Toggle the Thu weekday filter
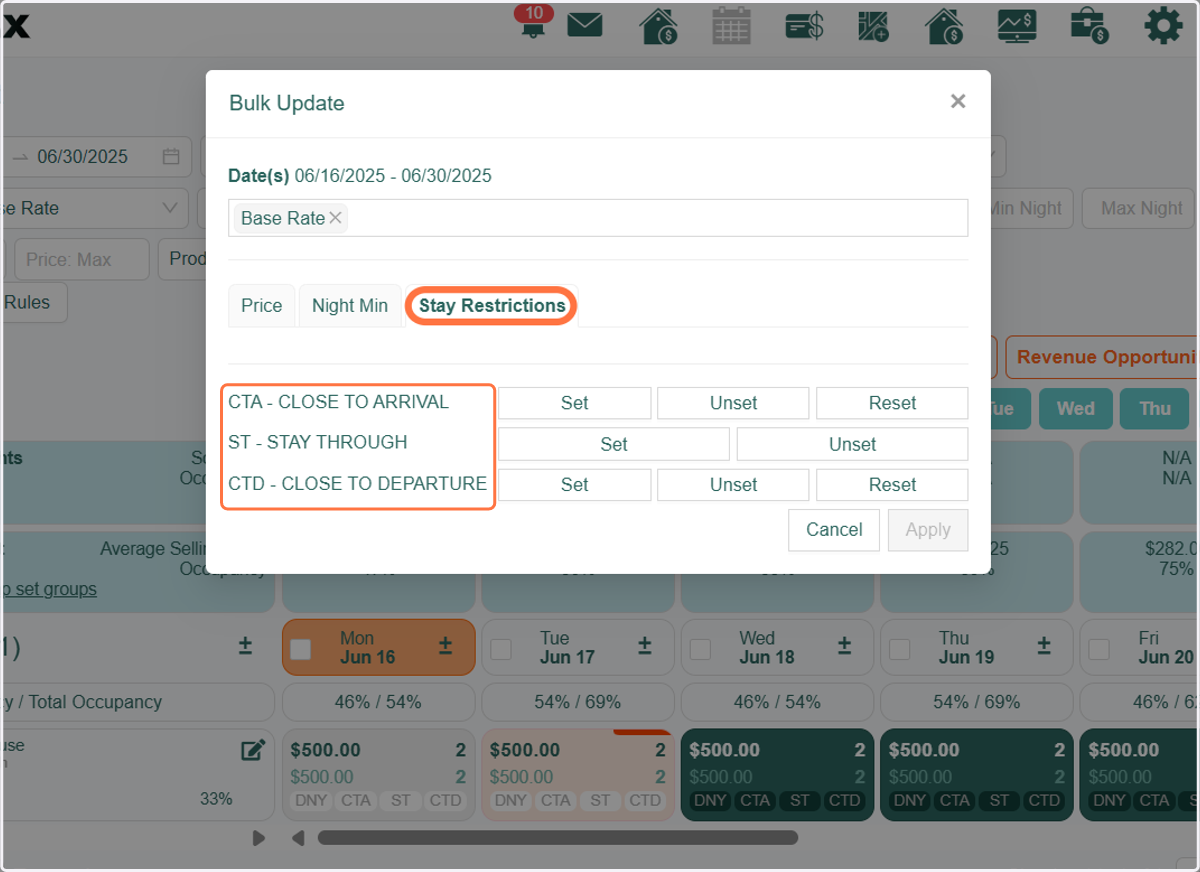Image resolution: width=1200 pixels, height=872 pixels. pos(1155,409)
